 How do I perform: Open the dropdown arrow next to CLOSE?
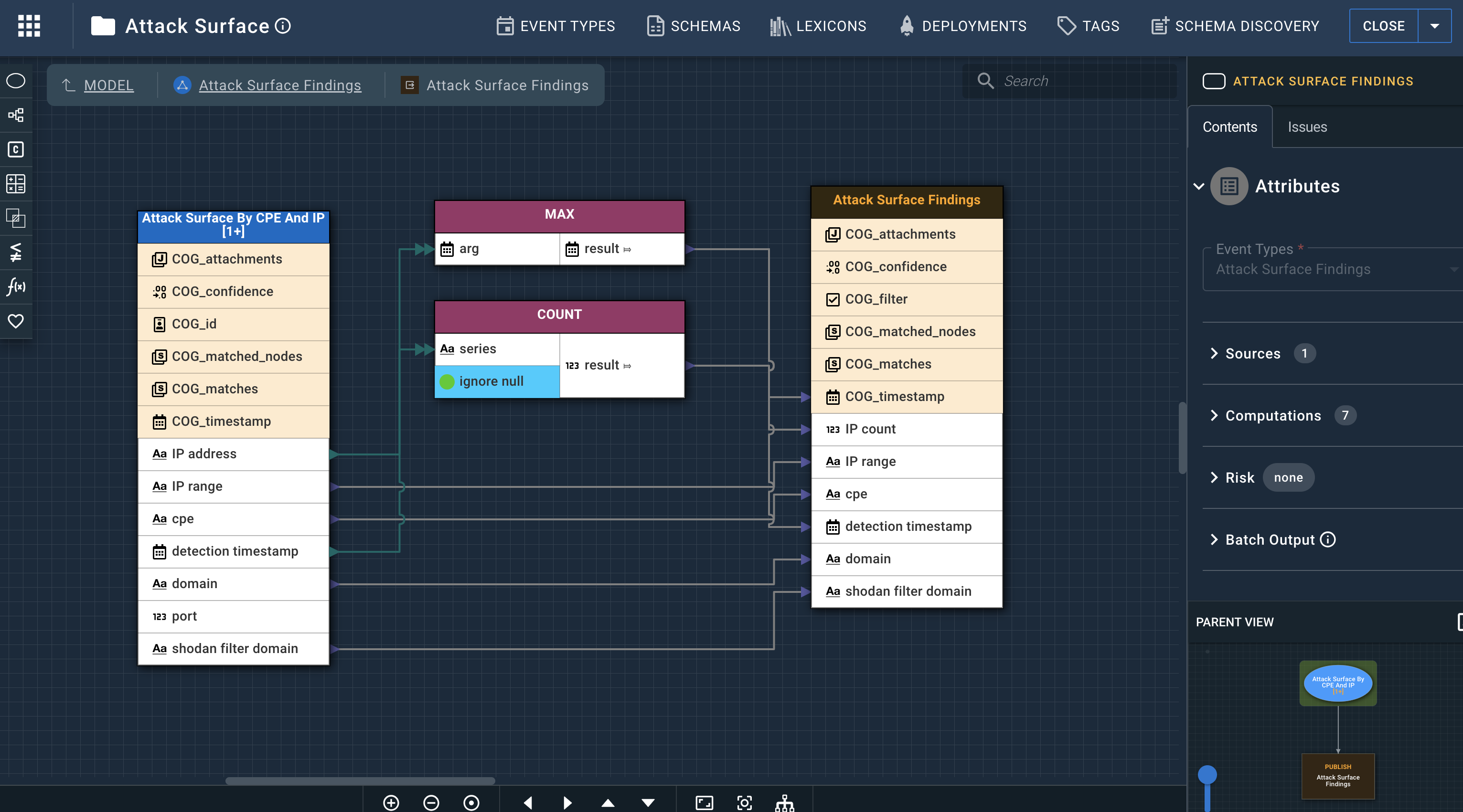[1434, 26]
